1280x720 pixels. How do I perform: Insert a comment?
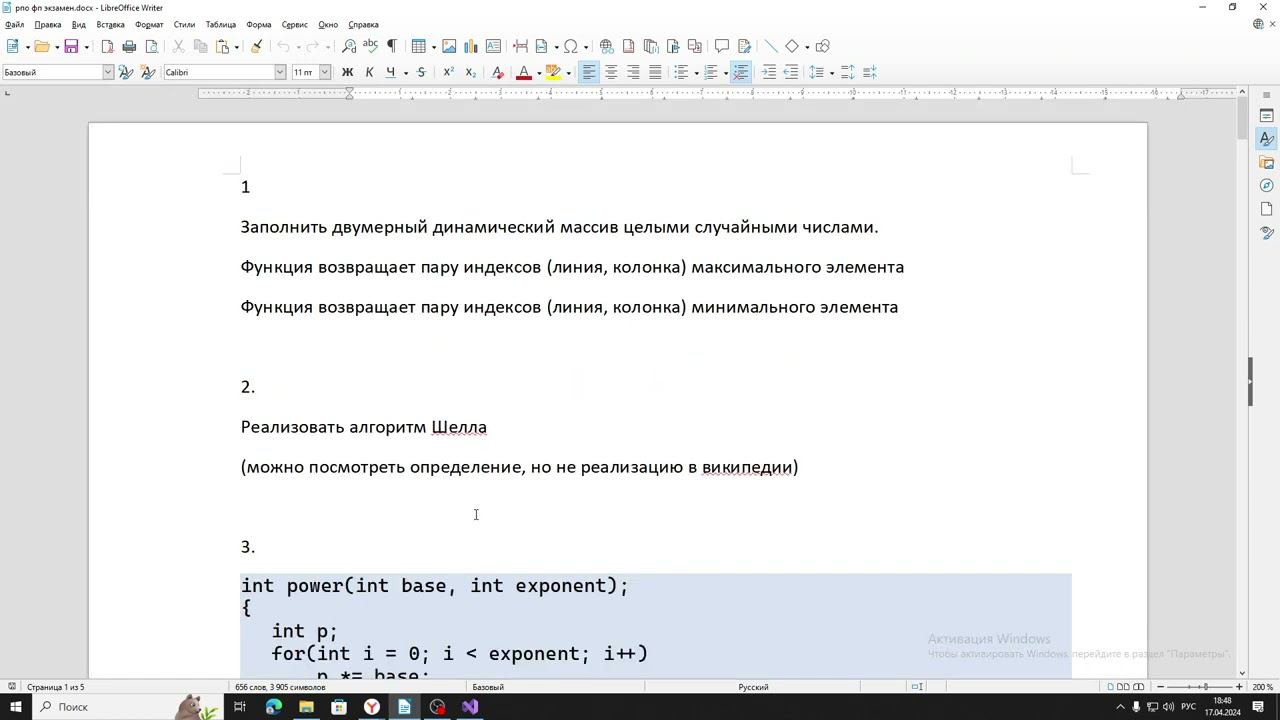click(x=722, y=46)
